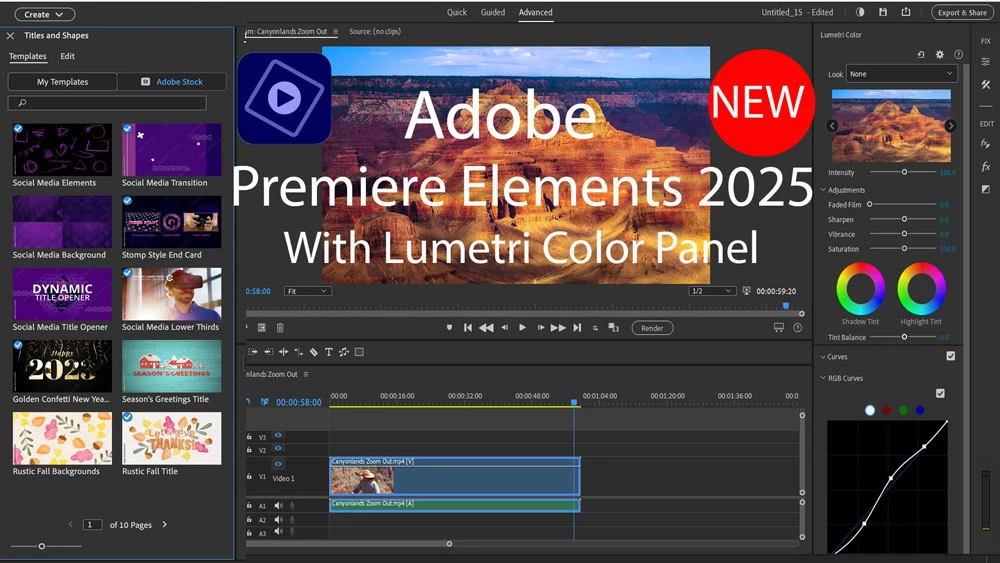Click the Shadow Tint color wheel
Viewport: 1000px width, 563px height.
(860, 288)
